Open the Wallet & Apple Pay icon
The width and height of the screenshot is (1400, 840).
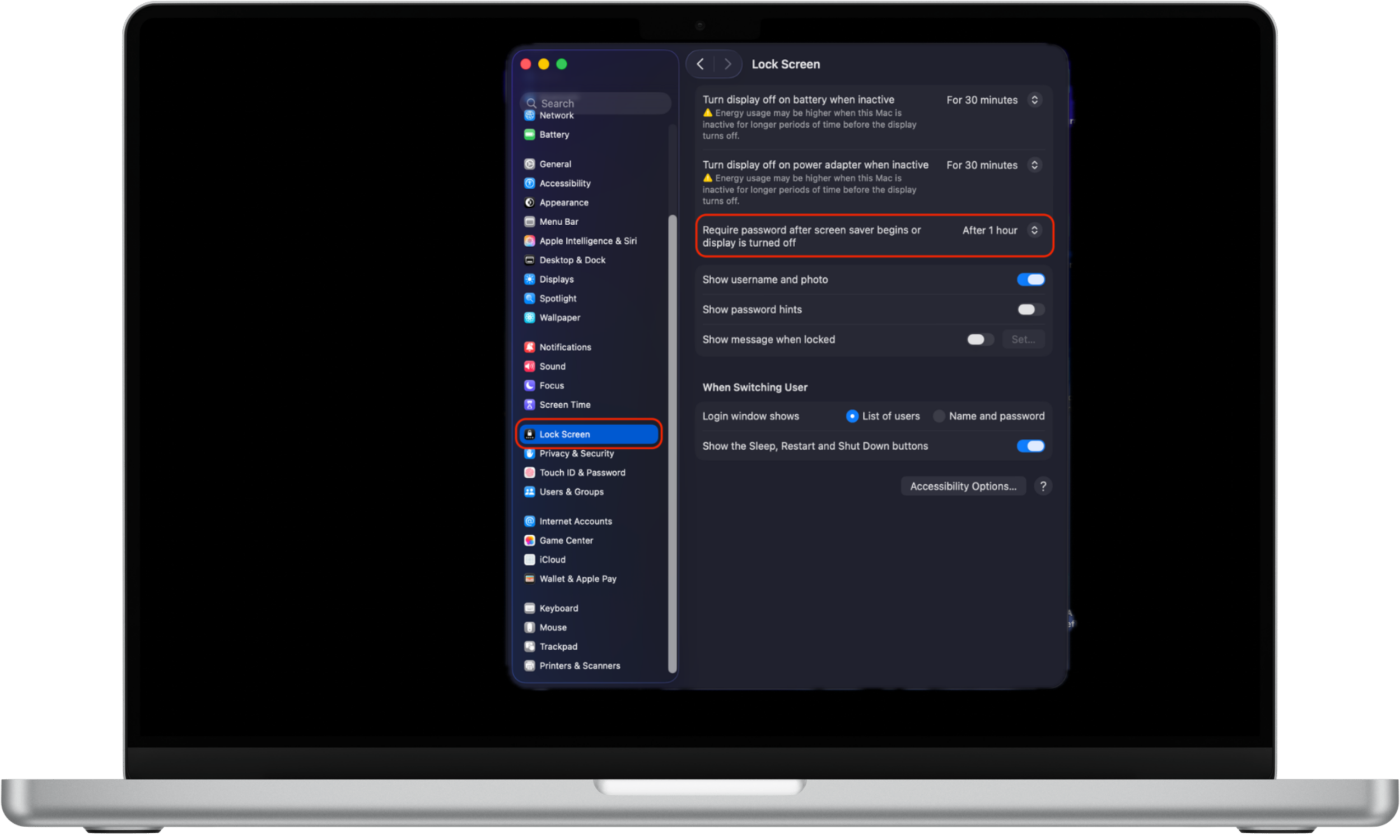(530, 578)
